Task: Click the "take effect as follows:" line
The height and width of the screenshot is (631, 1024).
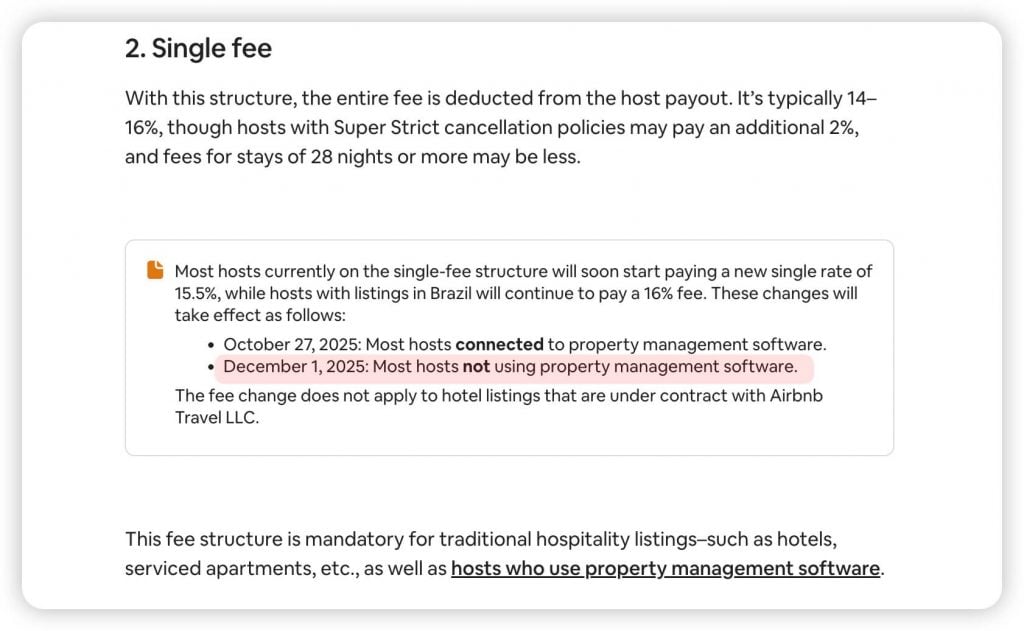Action: (260, 316)
